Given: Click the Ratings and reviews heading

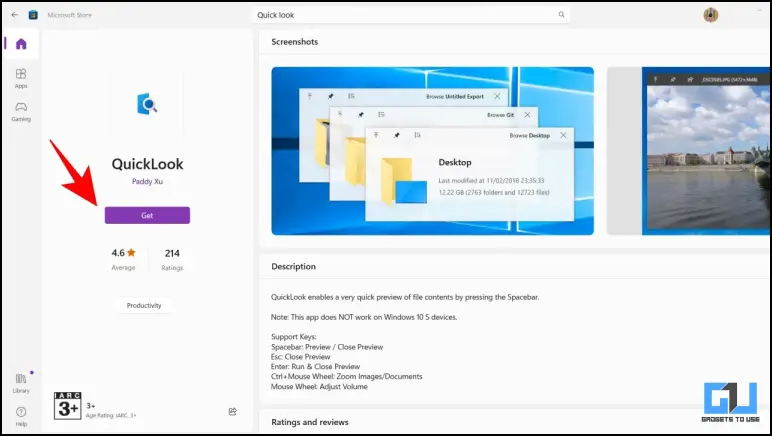Looking at the screenshot, I should pyautogui.click(x=310, y=422).
